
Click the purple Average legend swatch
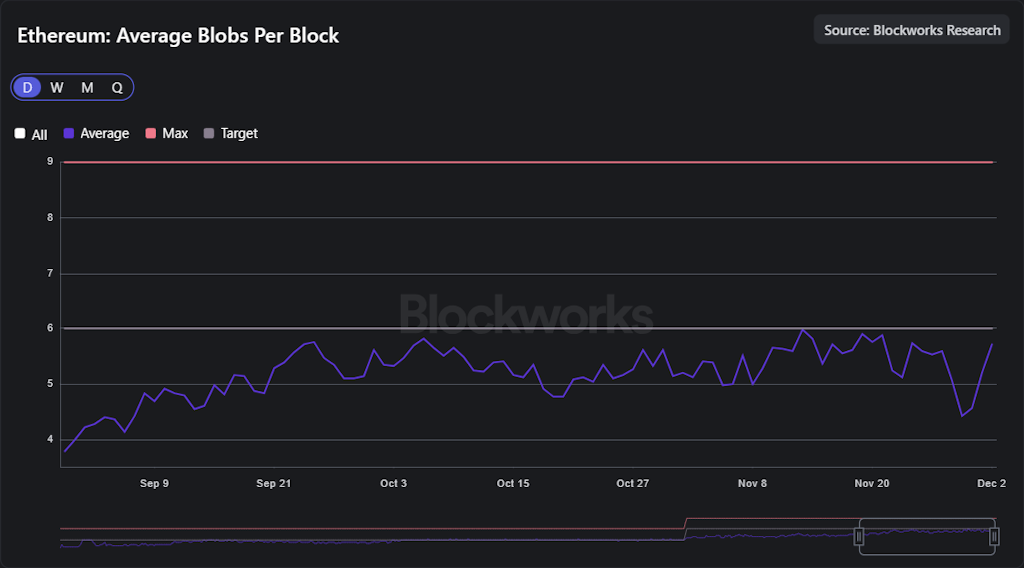tap(69, 133)
